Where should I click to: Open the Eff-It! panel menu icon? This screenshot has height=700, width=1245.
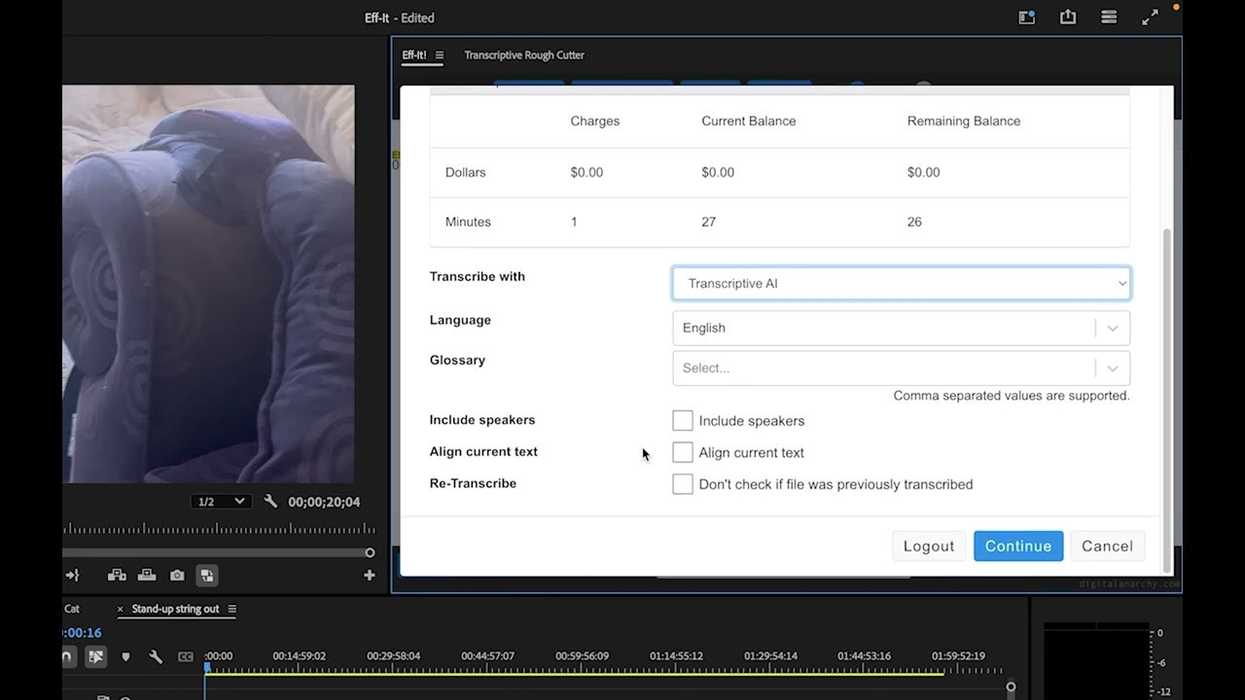439,55
